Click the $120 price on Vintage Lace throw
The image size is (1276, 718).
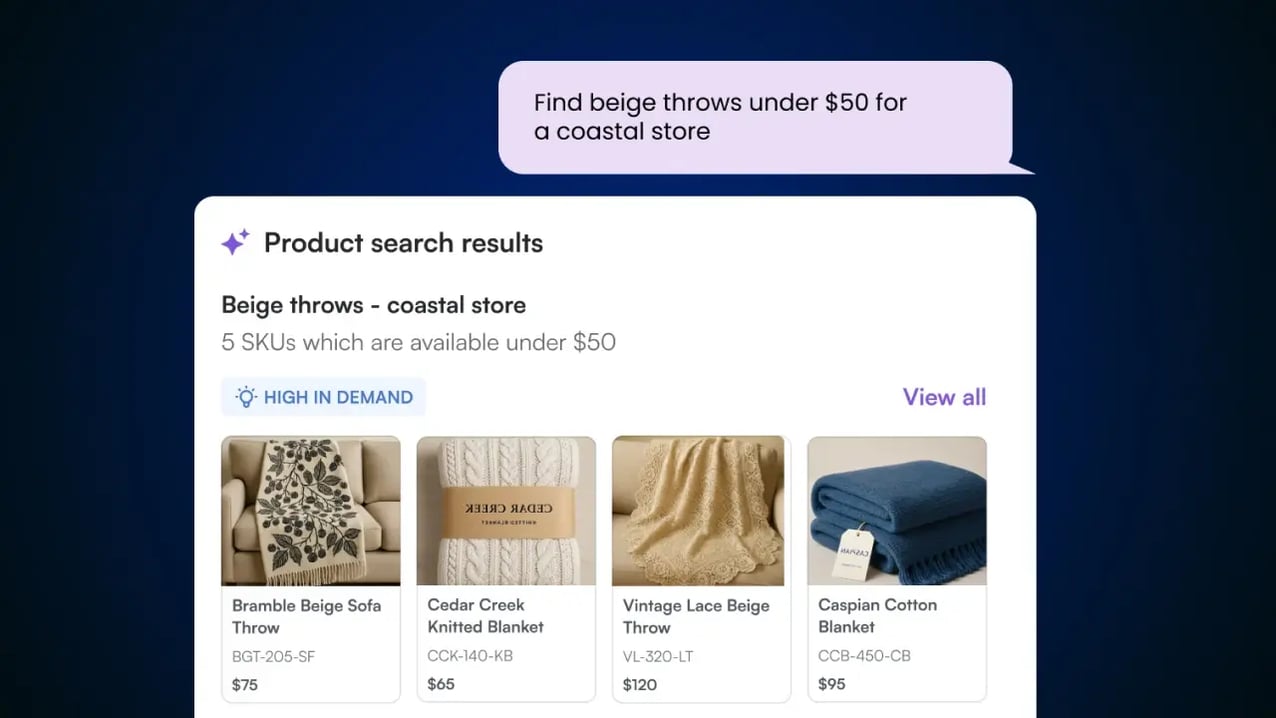(640, 685)
